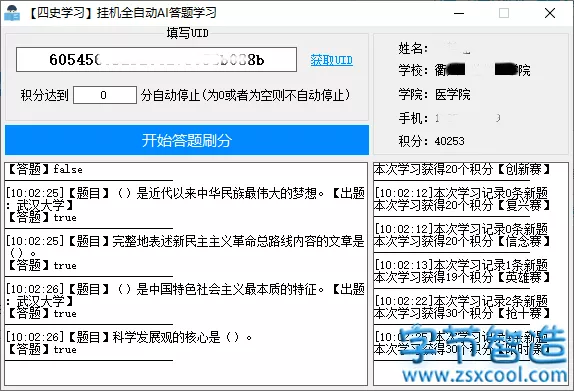
Task: Click the 手机 label
Action: pyautogui.click(x=413, y=118)
